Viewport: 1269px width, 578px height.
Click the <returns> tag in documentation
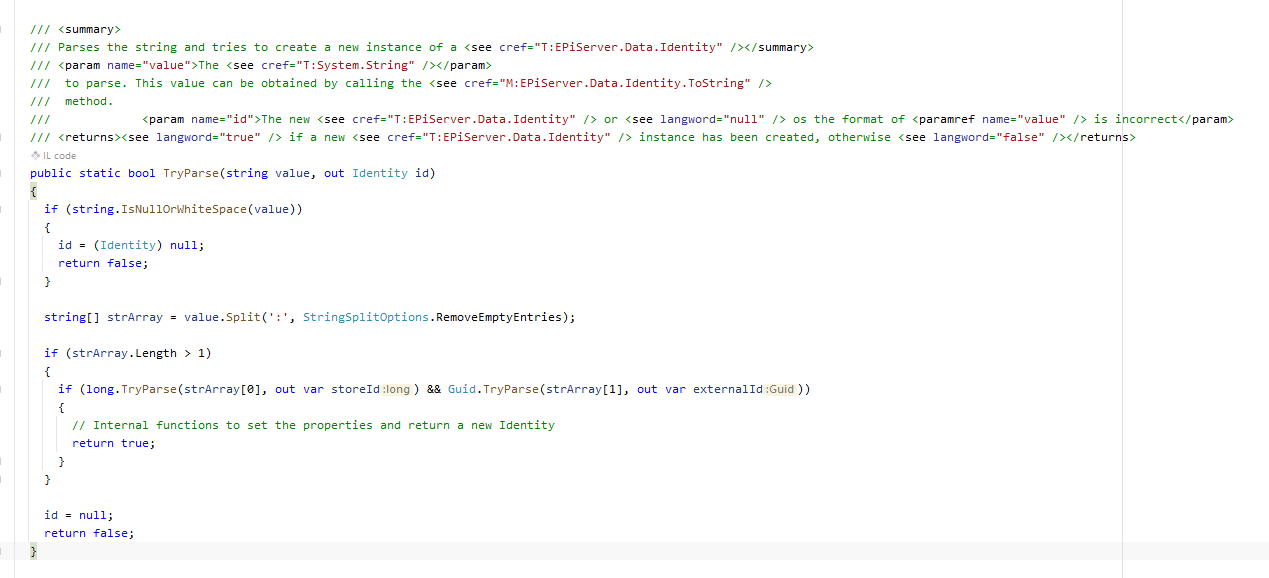point(90,137)
